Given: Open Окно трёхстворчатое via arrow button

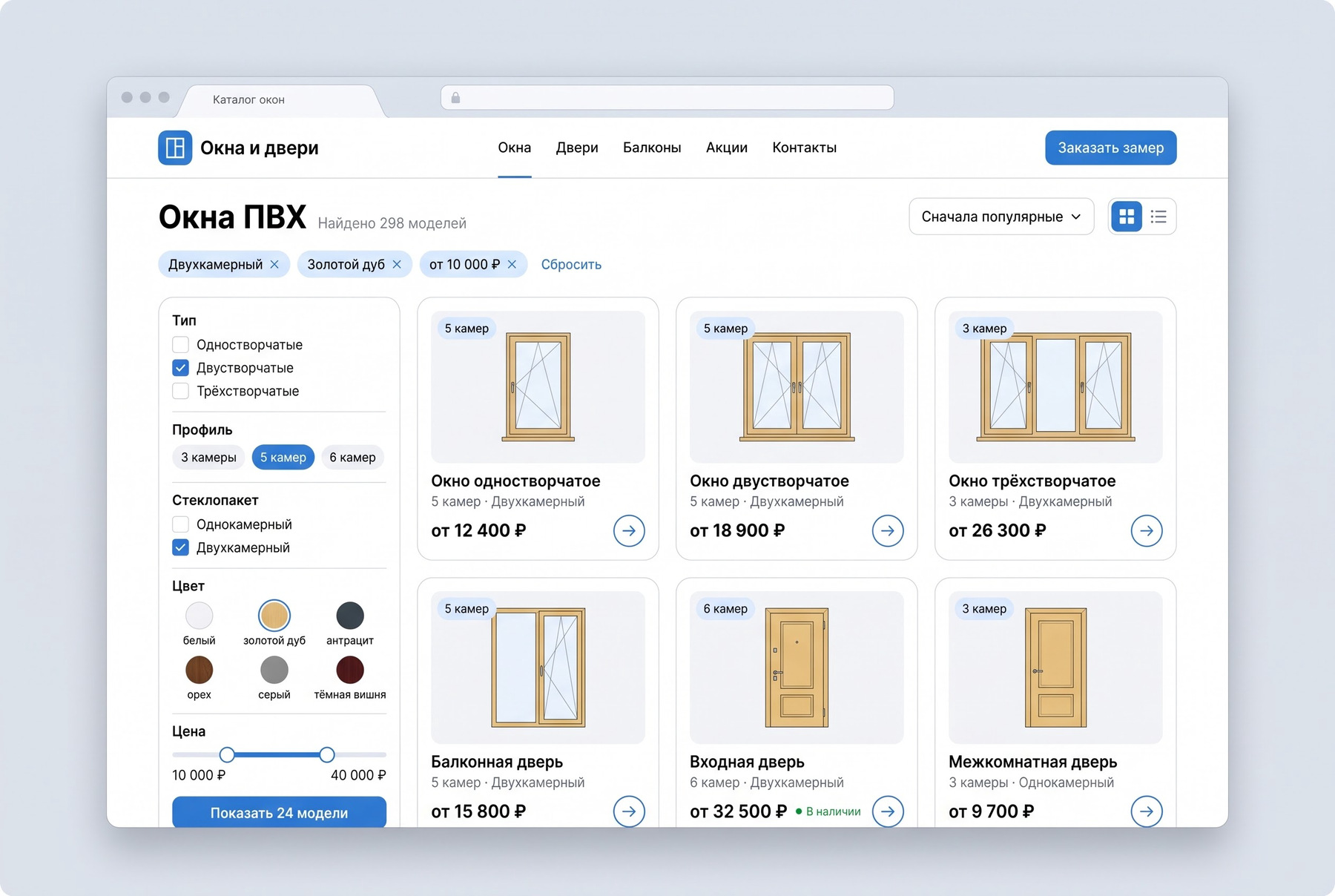Looking at the screenshot, I should (x=1147, y=531).
